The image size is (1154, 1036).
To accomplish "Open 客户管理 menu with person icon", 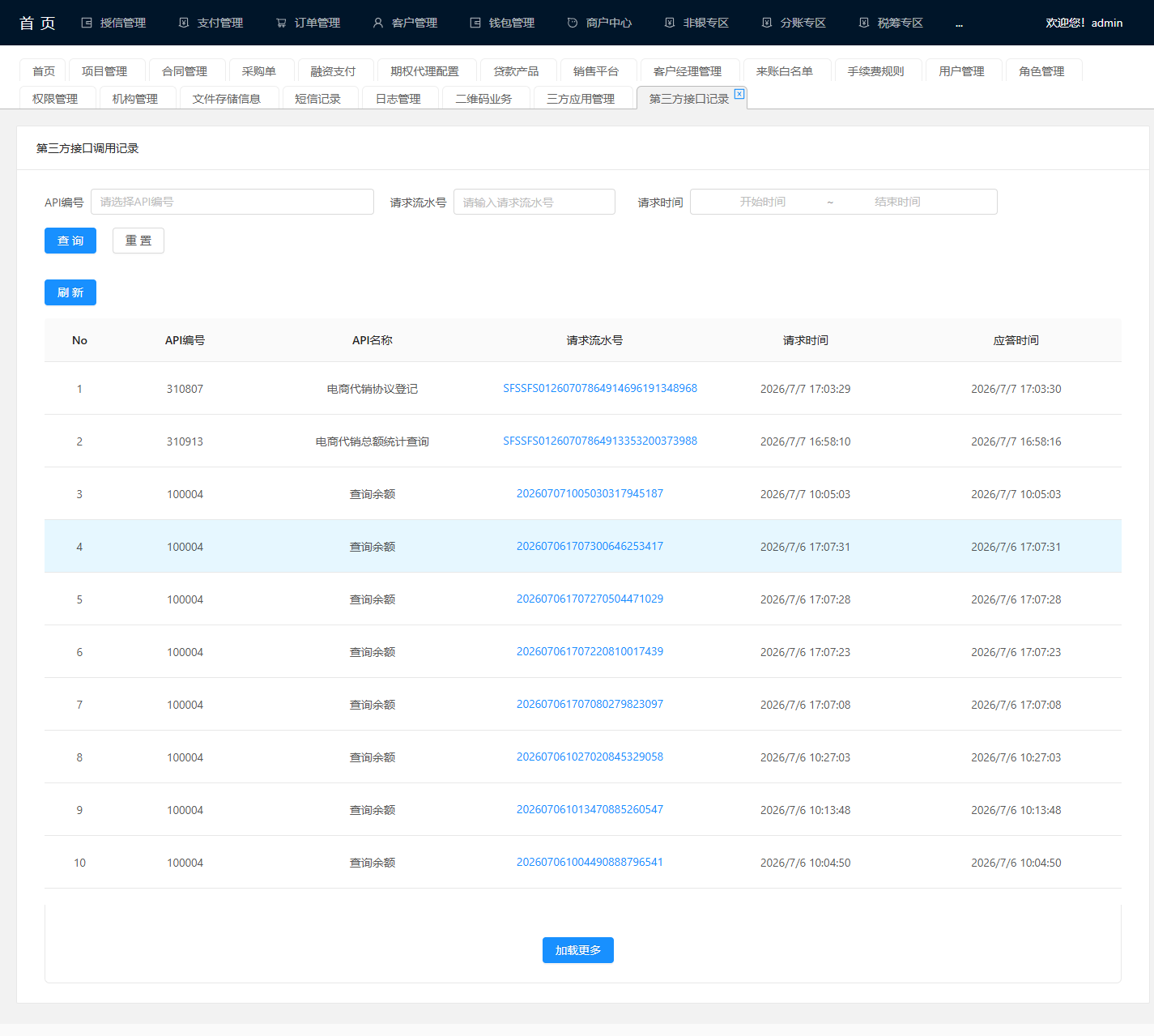I will point(405,23).
